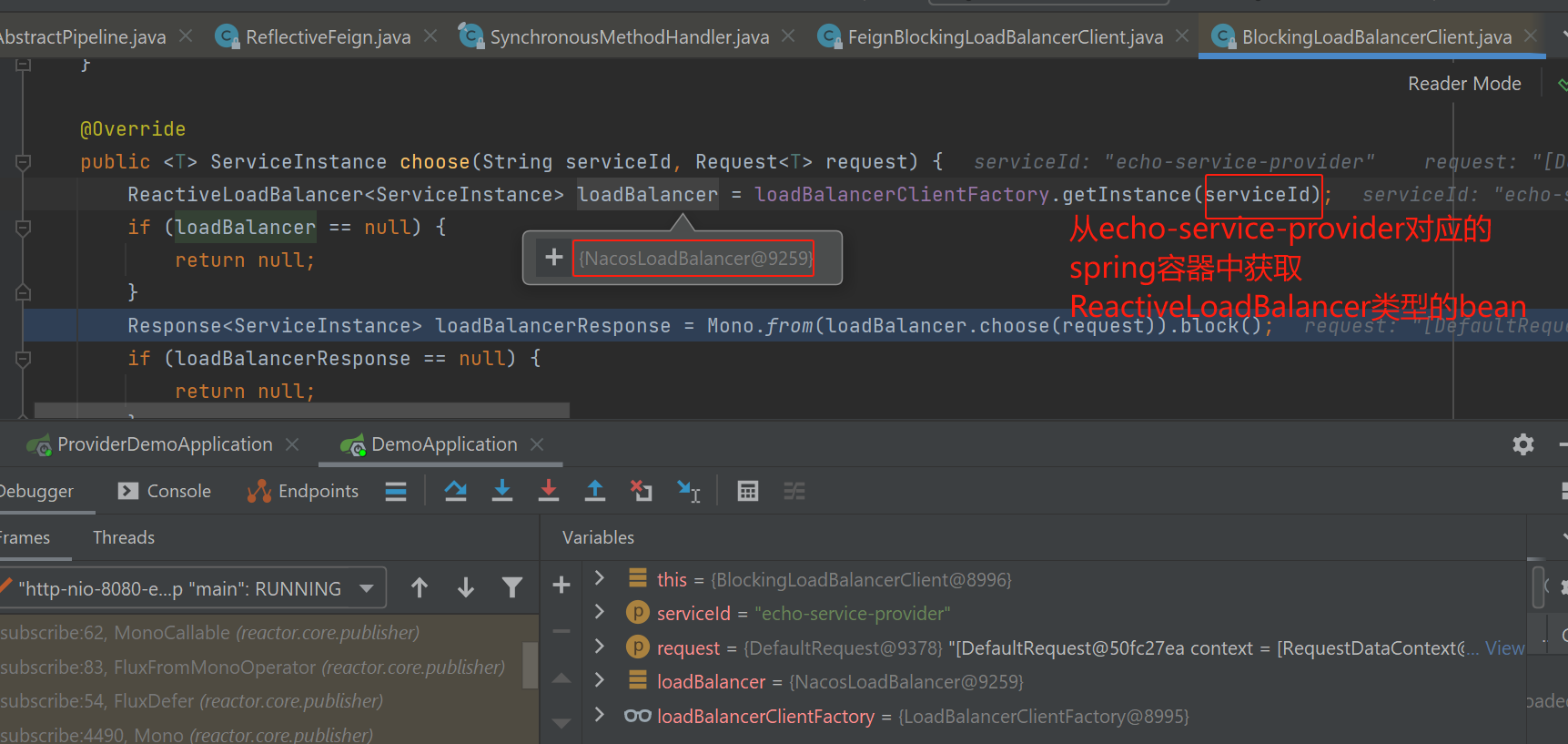Switch to SynchronousMethodHandler.java editor tab
Screen dimensions: 1568x744
(614, 36)
